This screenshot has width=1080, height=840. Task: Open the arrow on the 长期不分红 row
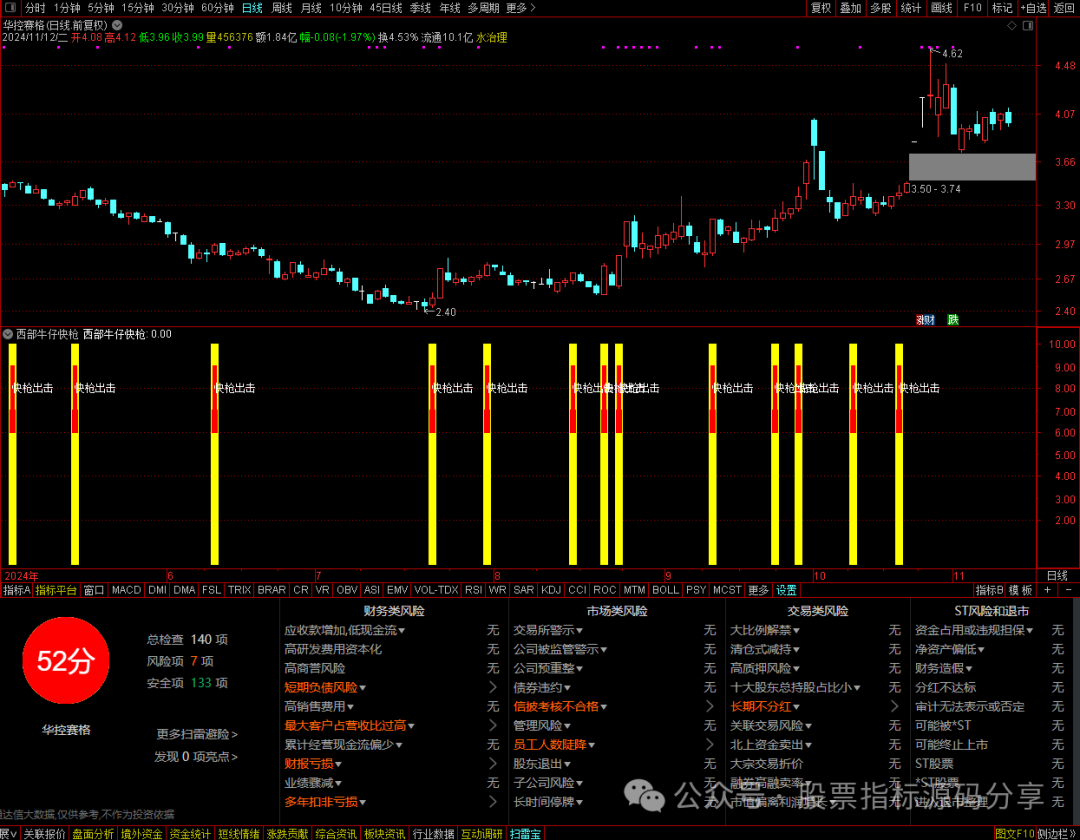coord(894,706)
